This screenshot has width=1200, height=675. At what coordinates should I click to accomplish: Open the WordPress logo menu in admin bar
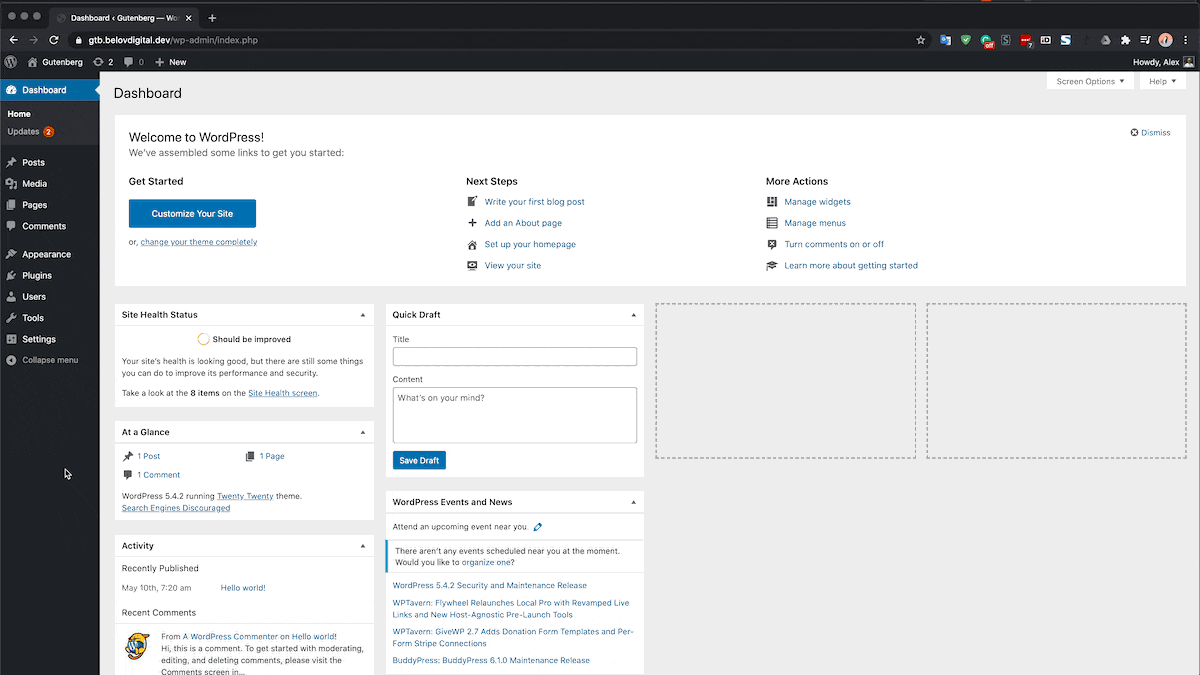11,62
